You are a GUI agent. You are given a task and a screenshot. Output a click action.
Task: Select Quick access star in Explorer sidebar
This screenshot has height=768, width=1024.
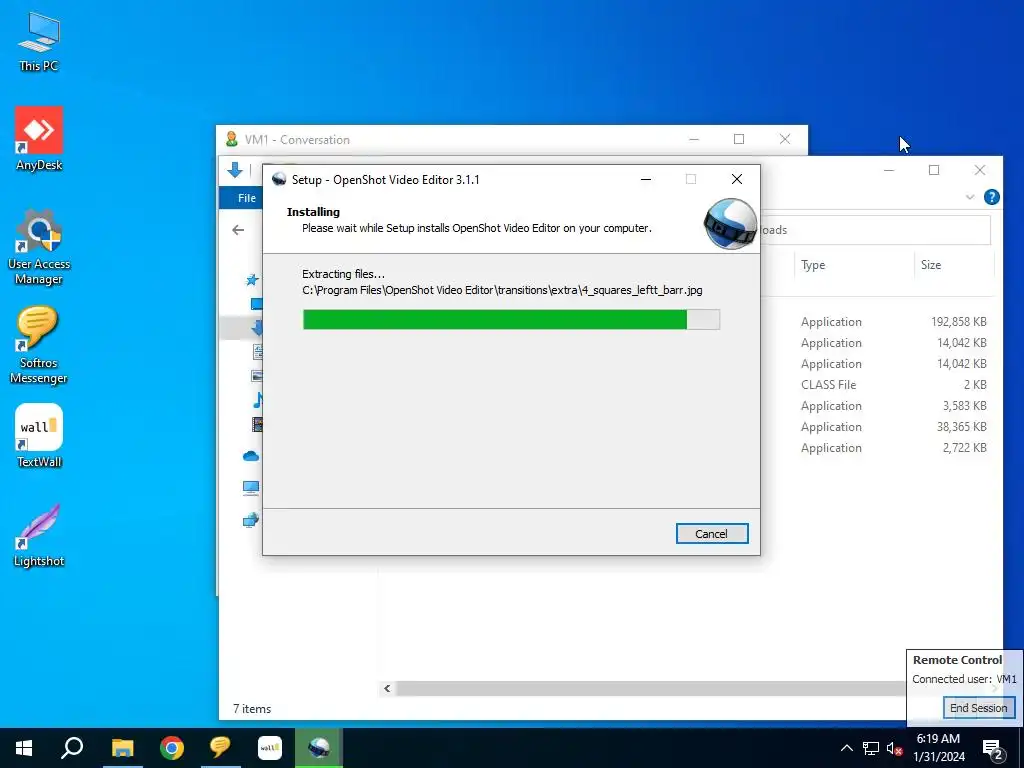click(x=252, y=280)
